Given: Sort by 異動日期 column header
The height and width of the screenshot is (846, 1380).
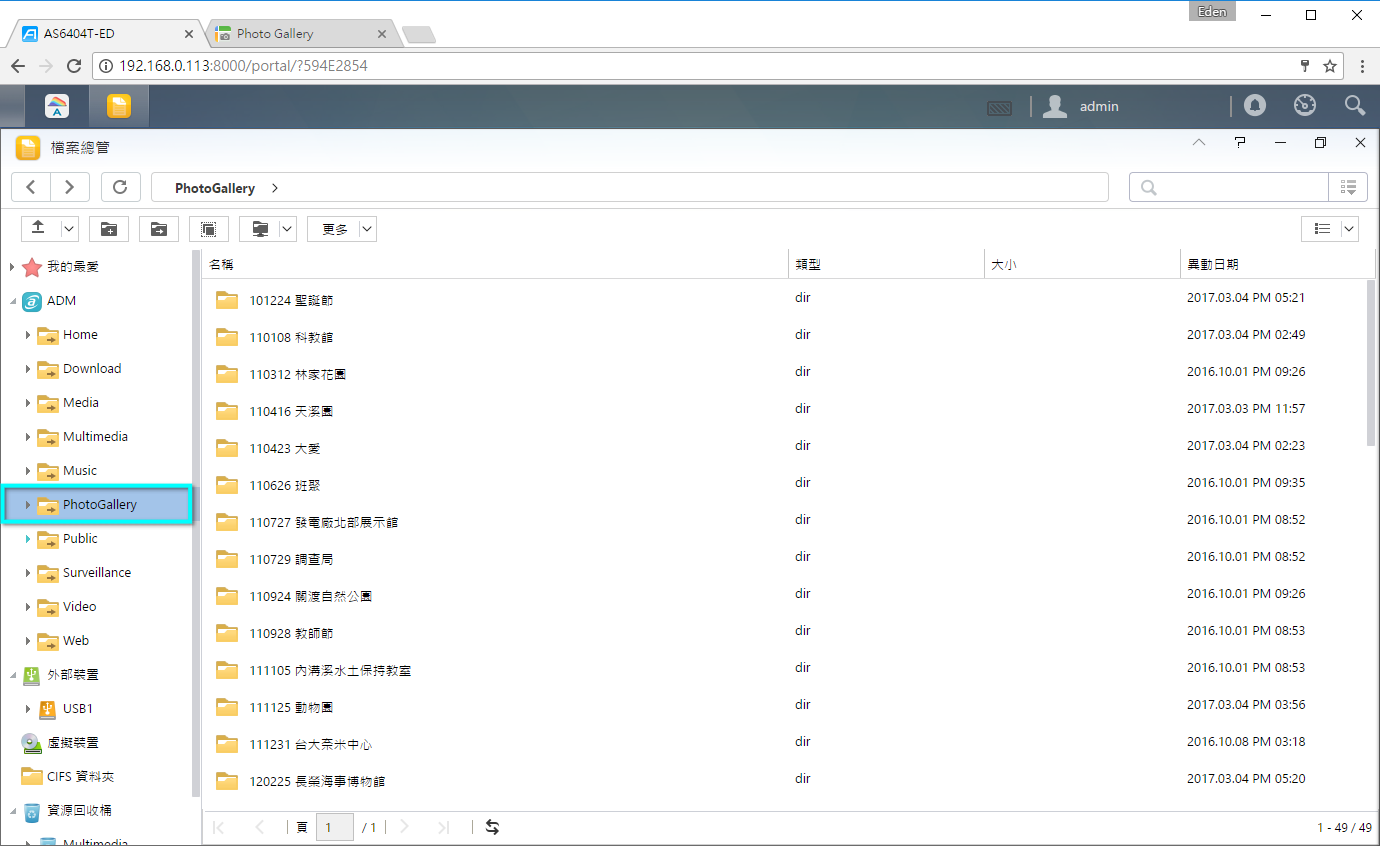Looking at the screenshot, I should click(1277, 264).
